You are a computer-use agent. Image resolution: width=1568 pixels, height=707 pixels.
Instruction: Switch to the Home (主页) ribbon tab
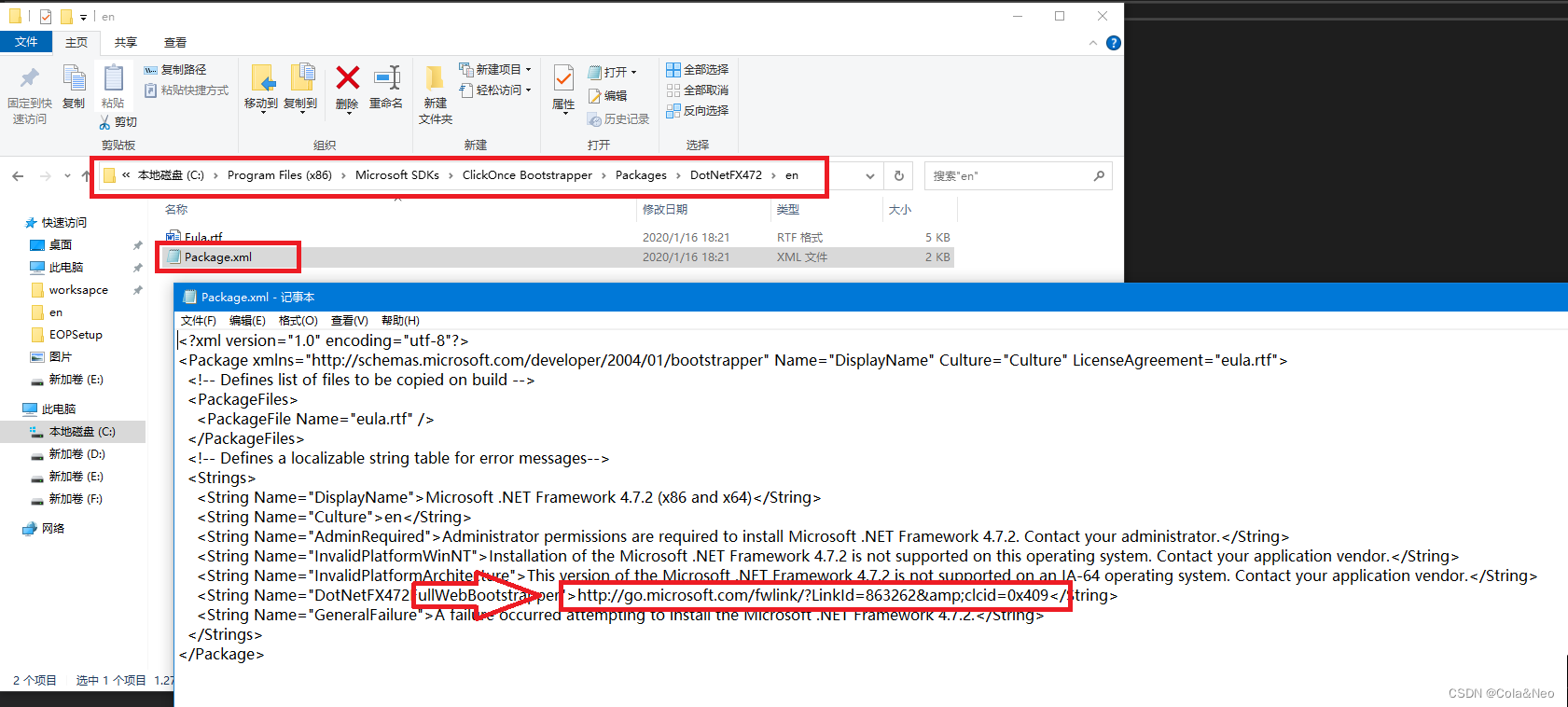click(76, 43)
